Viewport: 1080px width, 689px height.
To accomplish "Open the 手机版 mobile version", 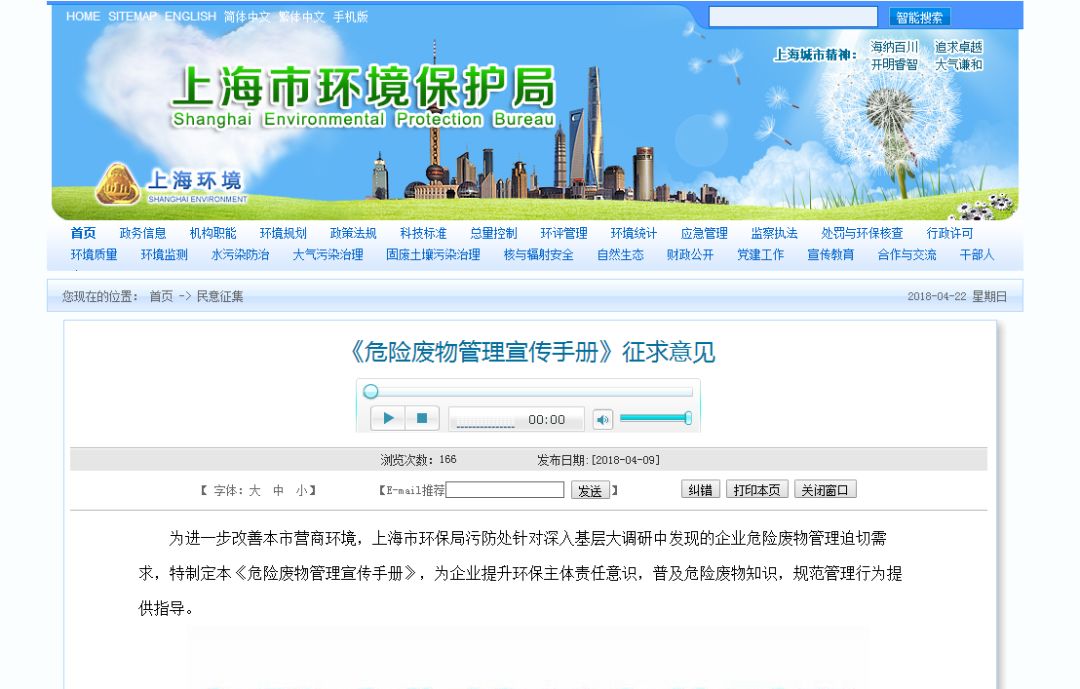I will click(x=351, y=17).
